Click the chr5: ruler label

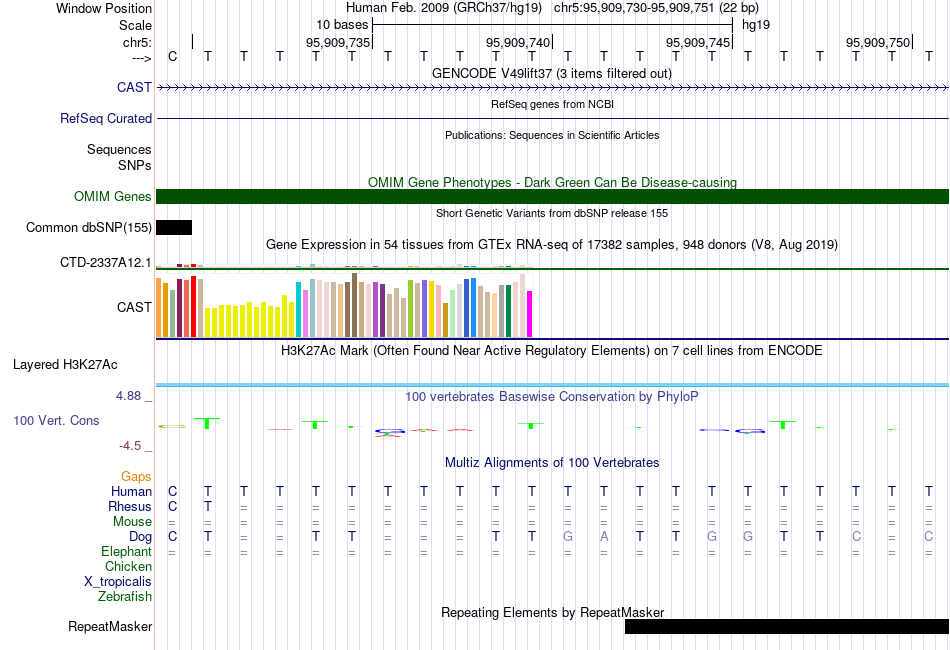point(137,42)
